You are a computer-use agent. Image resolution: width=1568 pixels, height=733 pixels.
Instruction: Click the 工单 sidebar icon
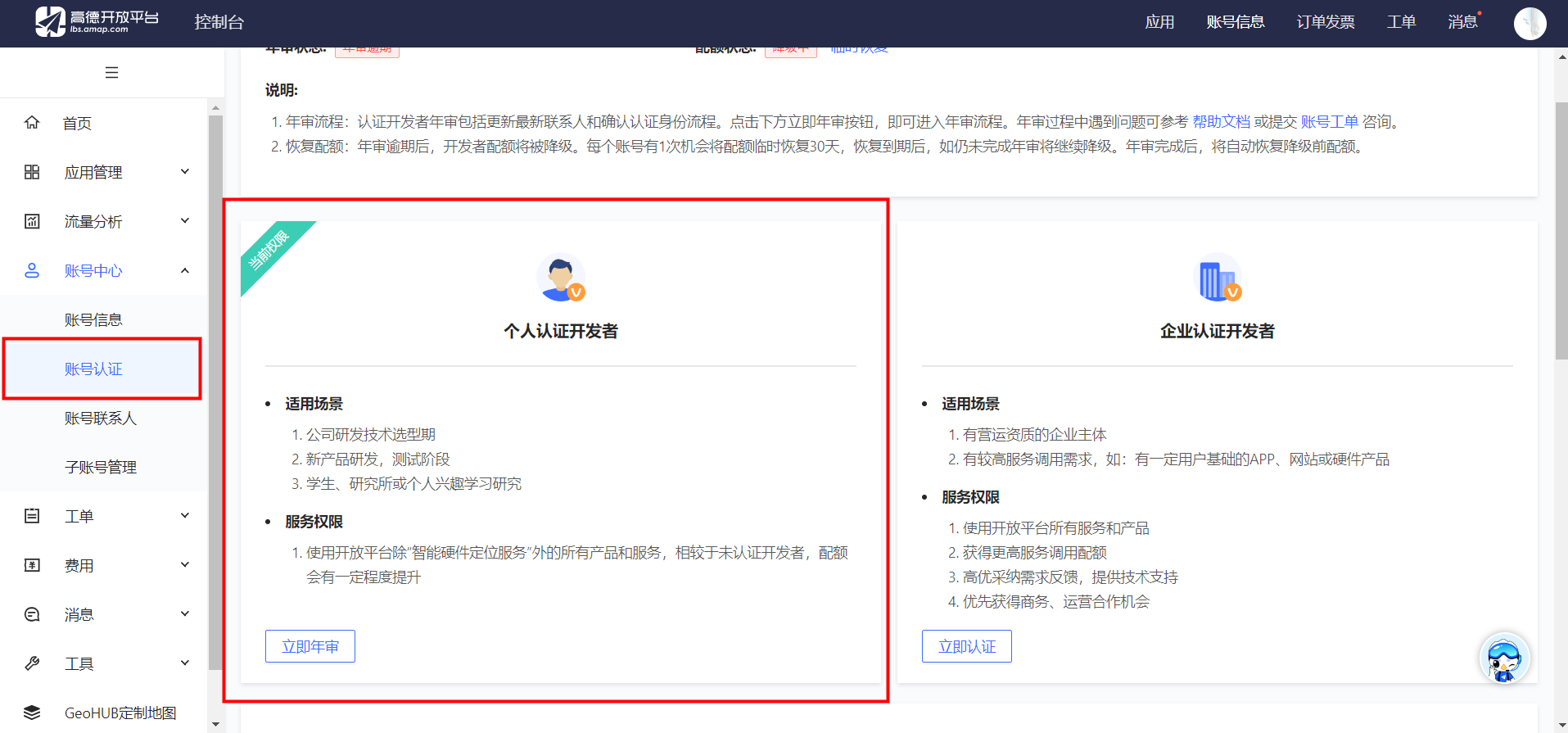(32, 515)
